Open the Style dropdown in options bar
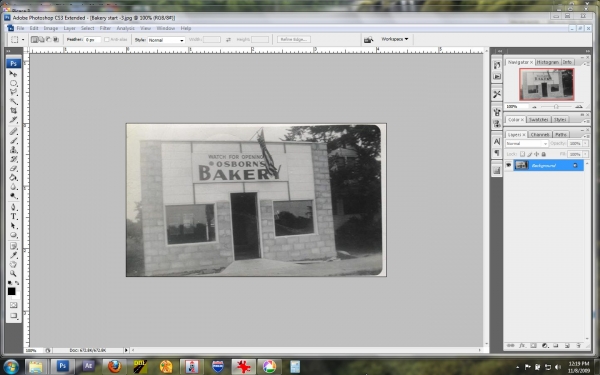The height and width of the screenshot is (375, 600). coord(166,40)
